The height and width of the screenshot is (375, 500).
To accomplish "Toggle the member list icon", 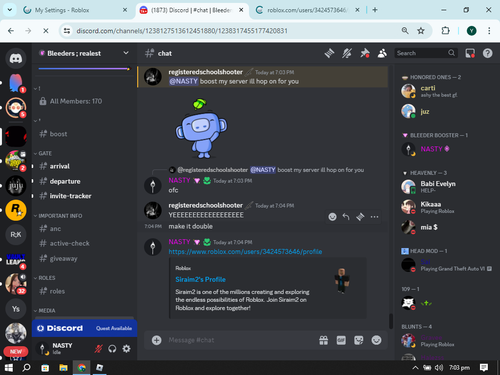I will [382, 53].
